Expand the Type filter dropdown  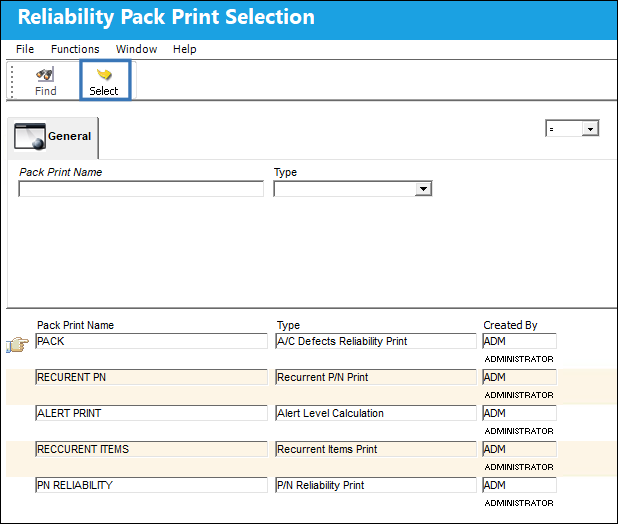click(x=423, y=189)
